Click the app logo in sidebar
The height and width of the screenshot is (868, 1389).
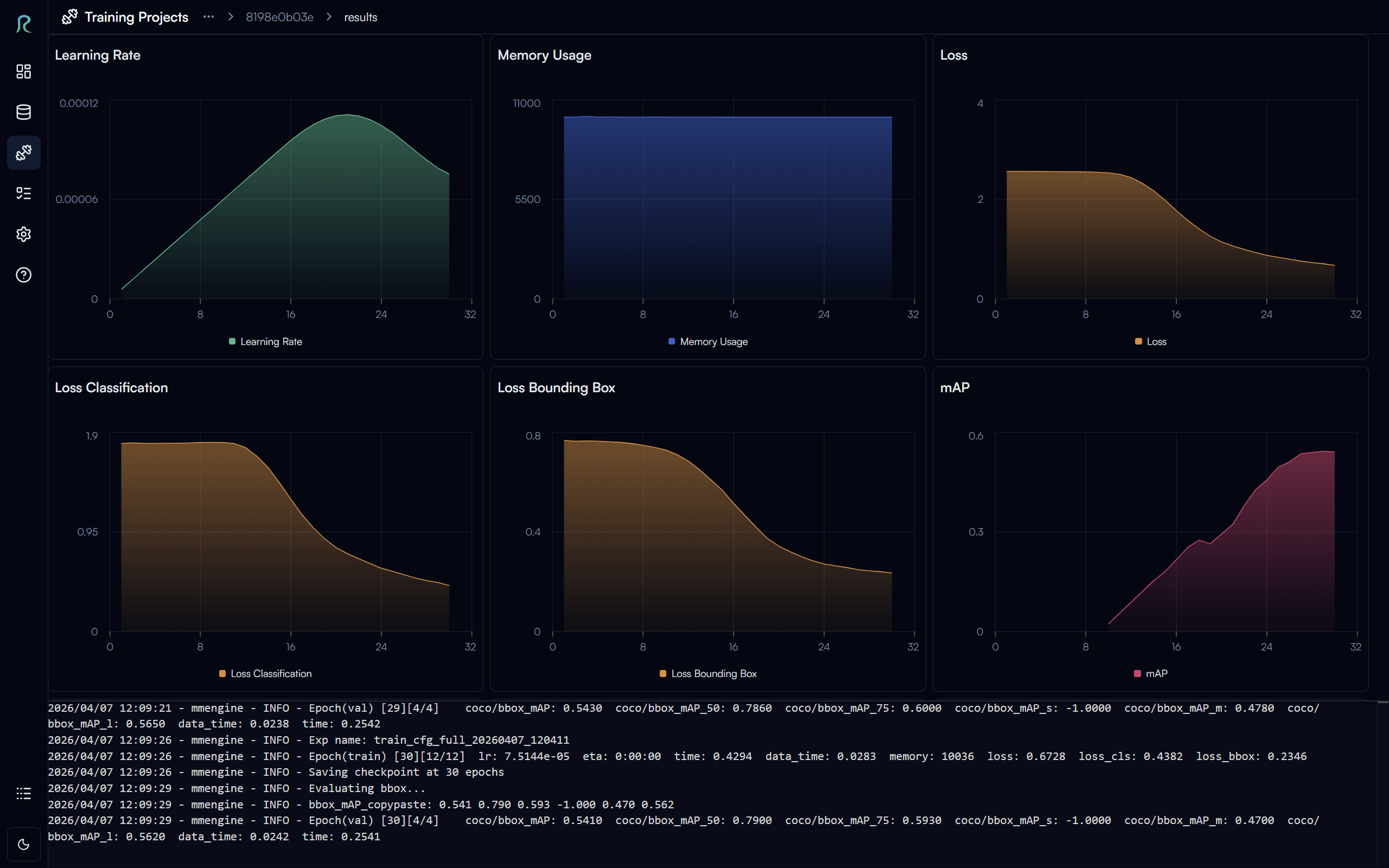point(23,24)
